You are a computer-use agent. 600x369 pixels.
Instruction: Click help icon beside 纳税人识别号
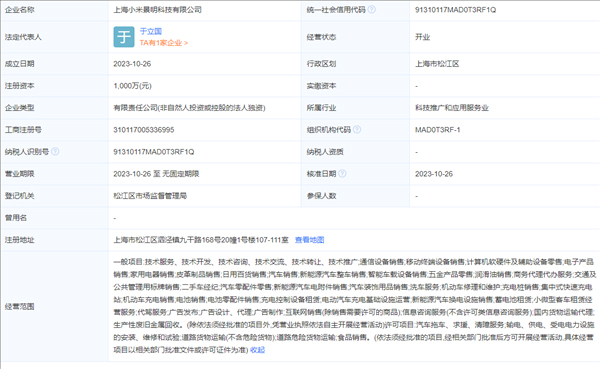[x=55, y=152]
